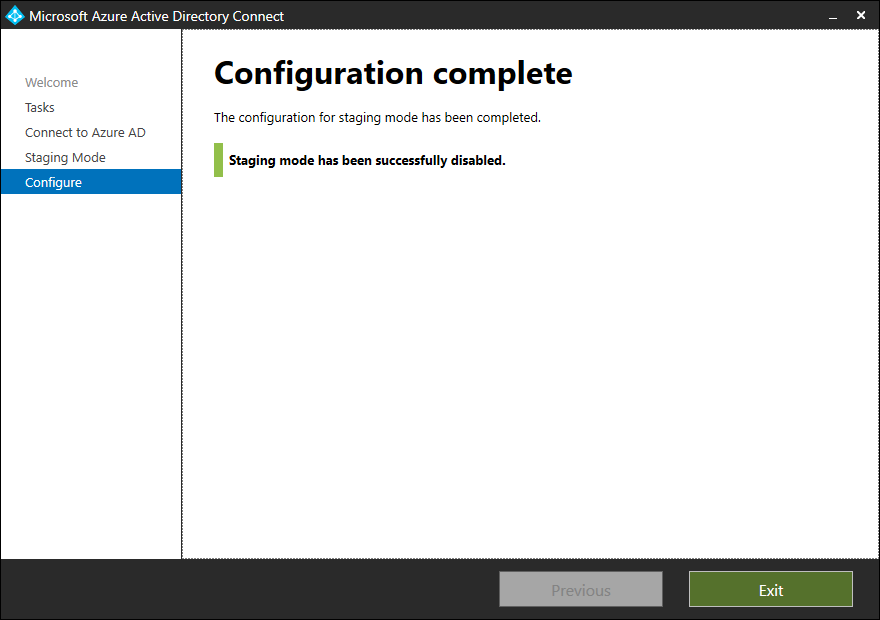
Task: Click the 'configuration for staging mode has been completed' text
Action: point(377,118)
